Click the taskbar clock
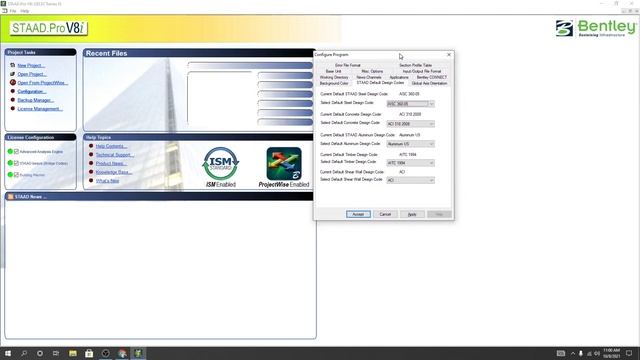The image size is (640, 360). (611, 353)
